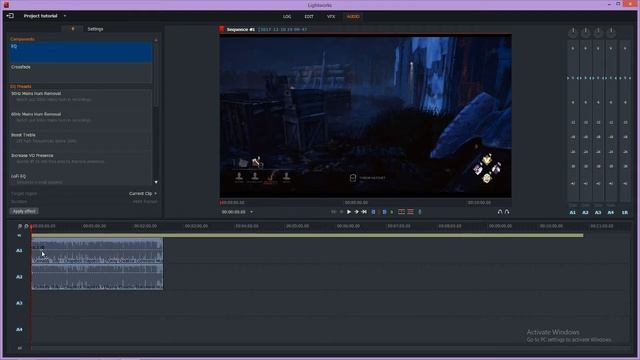Select the A2 audio clip on the timeline

coord(97,277)
